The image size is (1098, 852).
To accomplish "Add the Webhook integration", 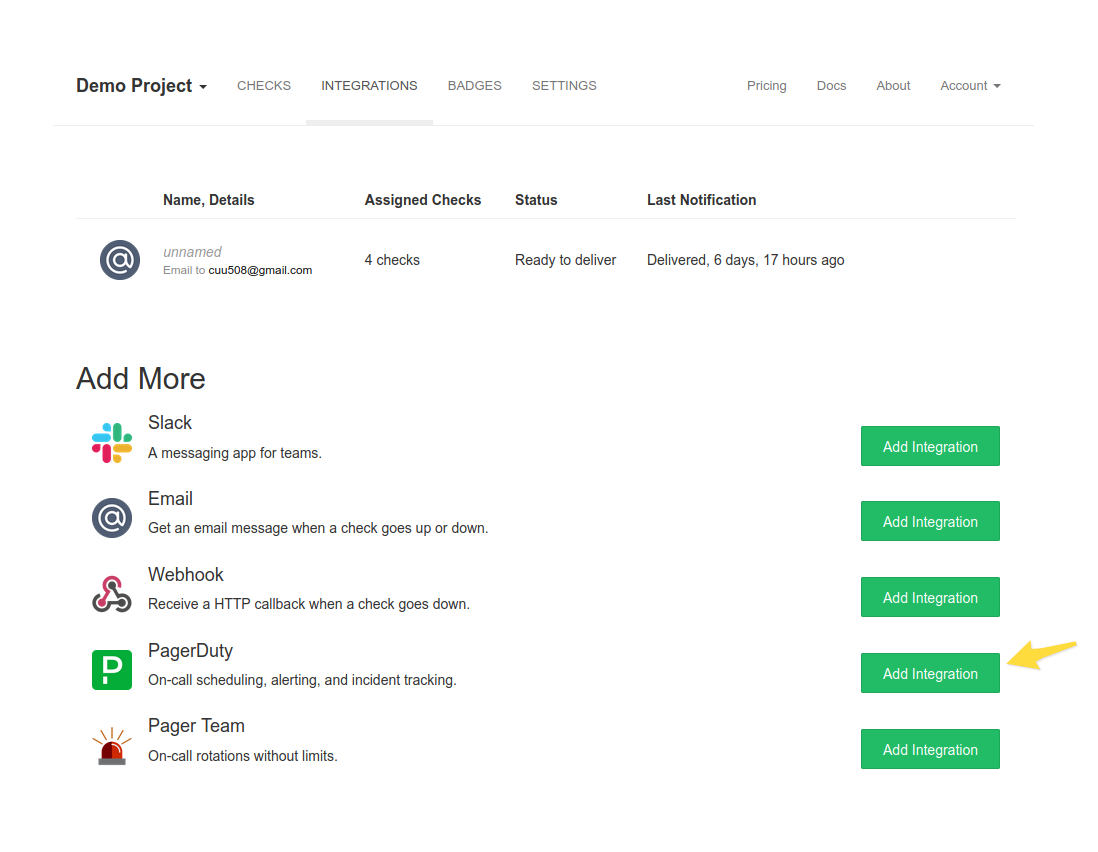I will pos(930,597).
